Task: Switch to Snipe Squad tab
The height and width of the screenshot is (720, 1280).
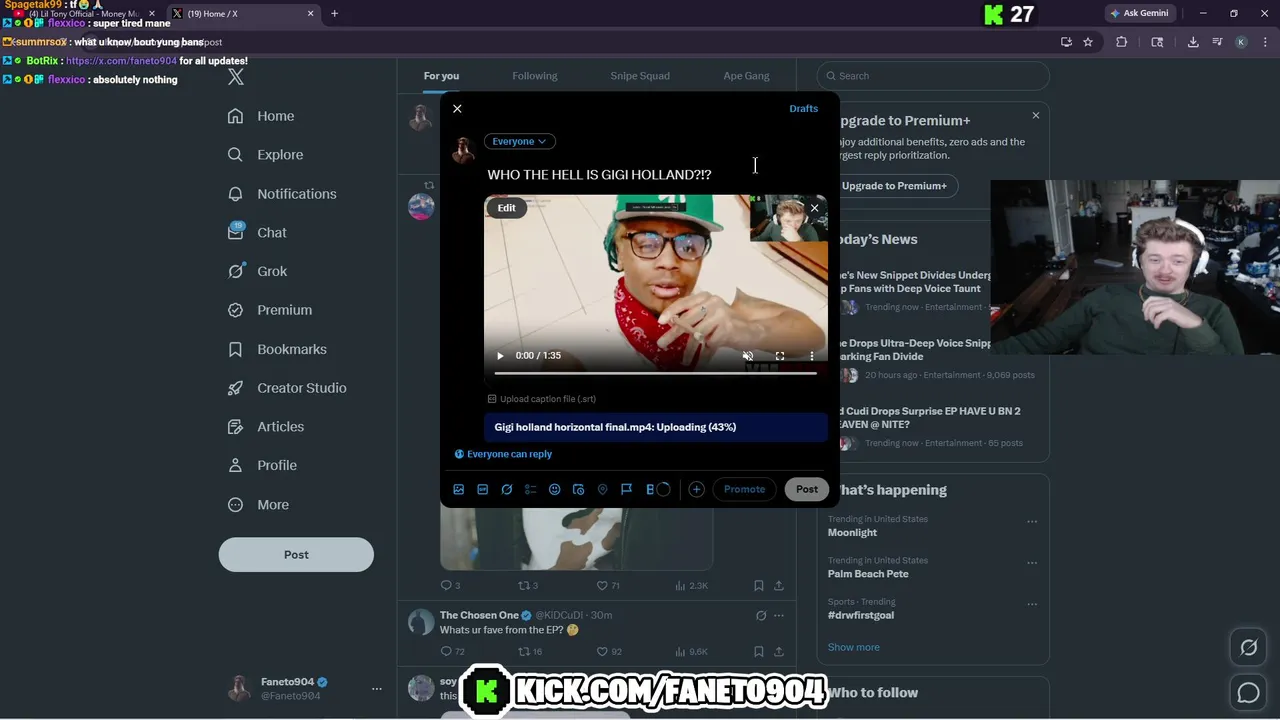Action: click(640, 76)
